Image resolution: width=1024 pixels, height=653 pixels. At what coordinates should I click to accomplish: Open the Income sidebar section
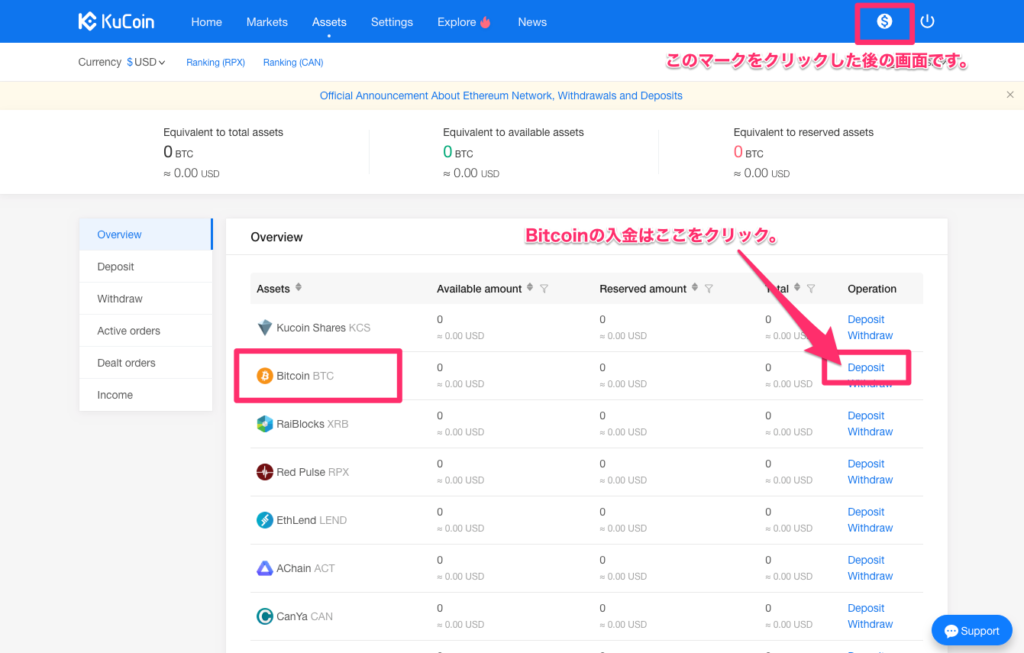[x=146, y=394]
